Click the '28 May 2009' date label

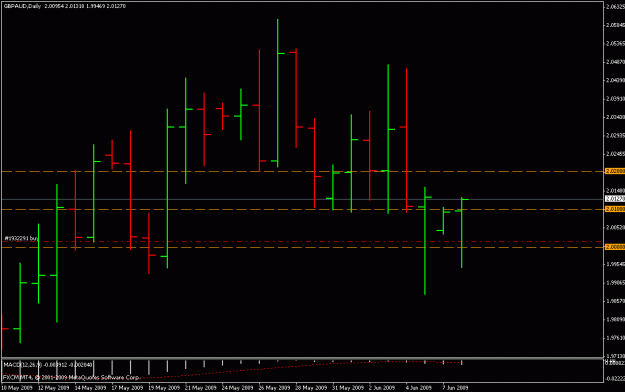[x=311, y=388]
